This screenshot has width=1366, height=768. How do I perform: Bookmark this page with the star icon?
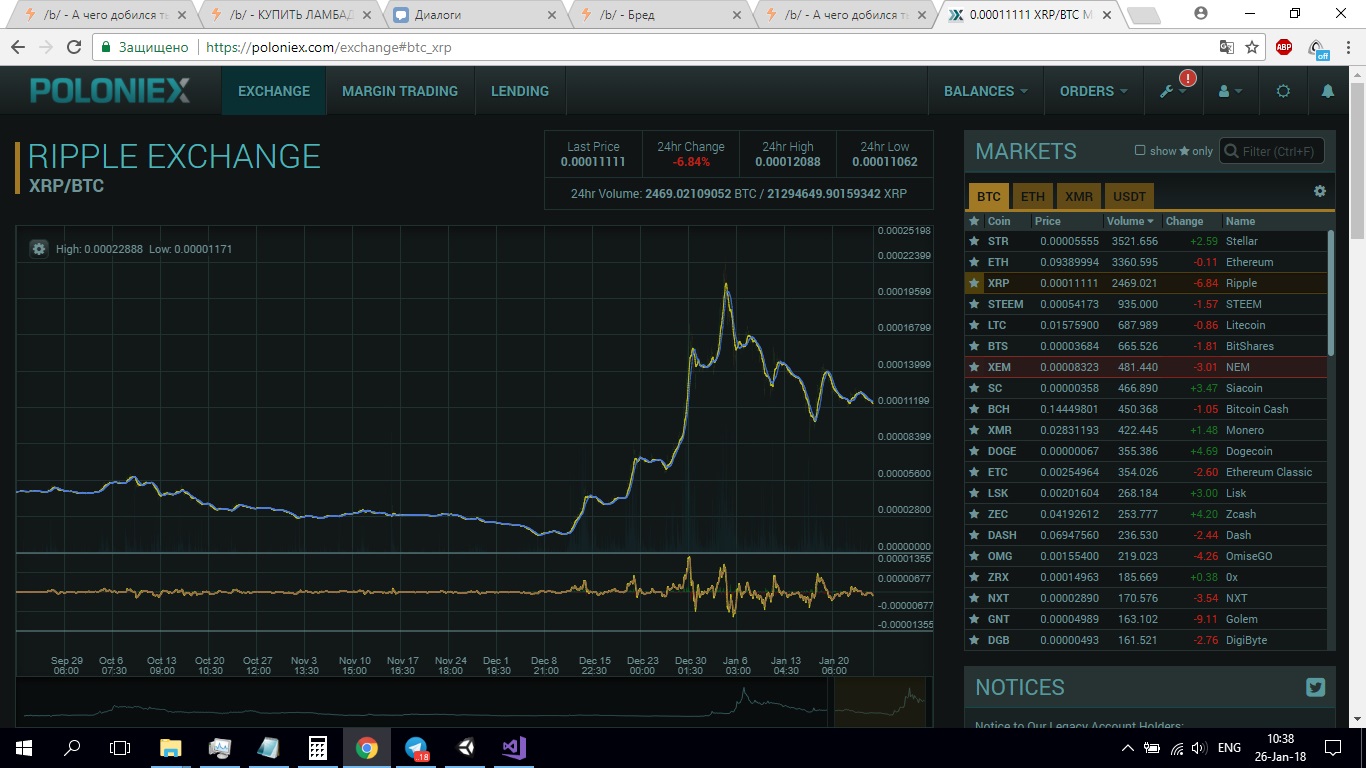pyautogui.click(x=1252, y=47)
